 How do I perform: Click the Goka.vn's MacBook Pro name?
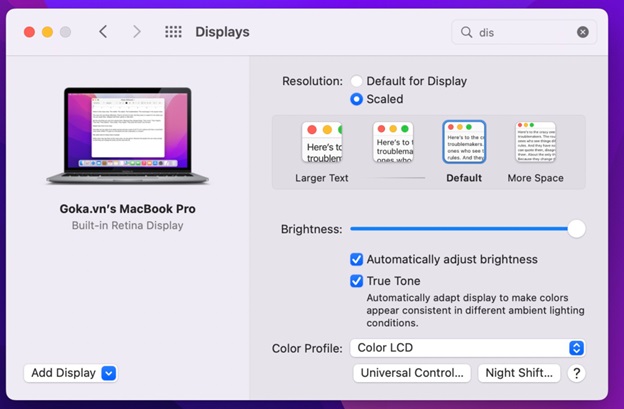click(x=127, y=209)
